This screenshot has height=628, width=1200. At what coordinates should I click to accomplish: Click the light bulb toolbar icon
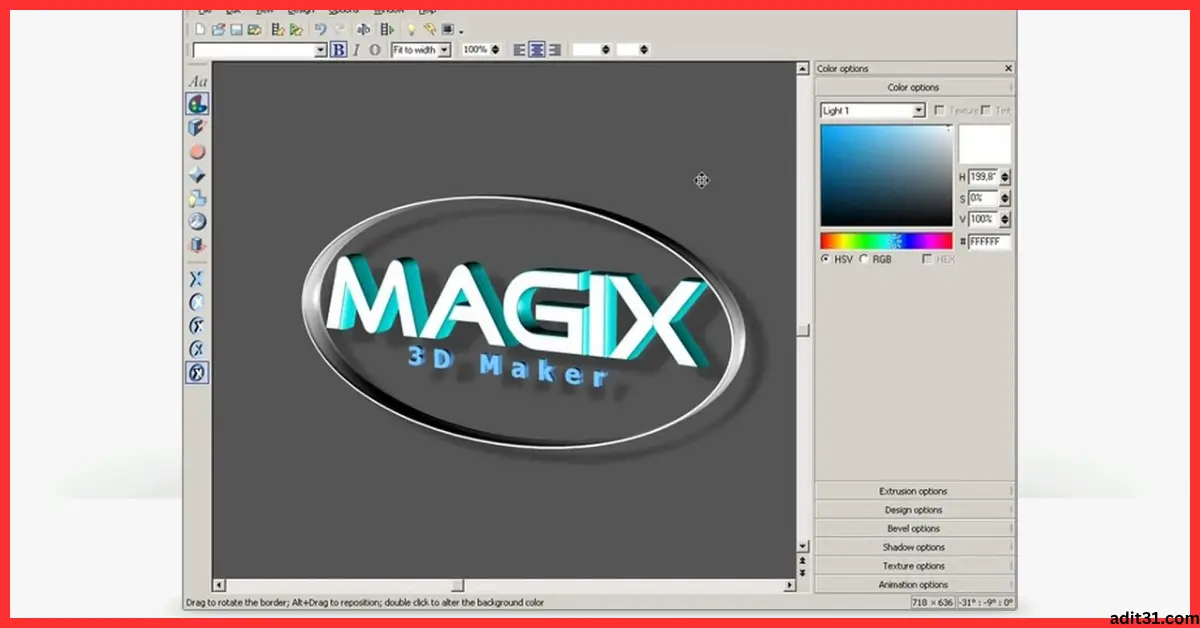coord(410,29)
